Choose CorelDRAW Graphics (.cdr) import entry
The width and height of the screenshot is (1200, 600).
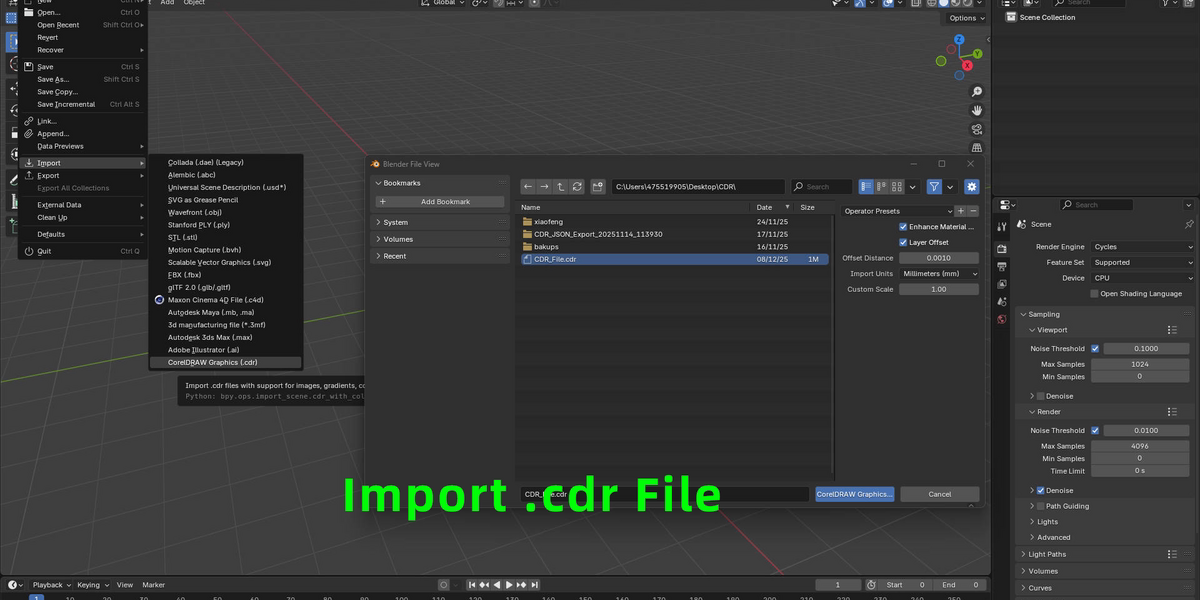212,362
